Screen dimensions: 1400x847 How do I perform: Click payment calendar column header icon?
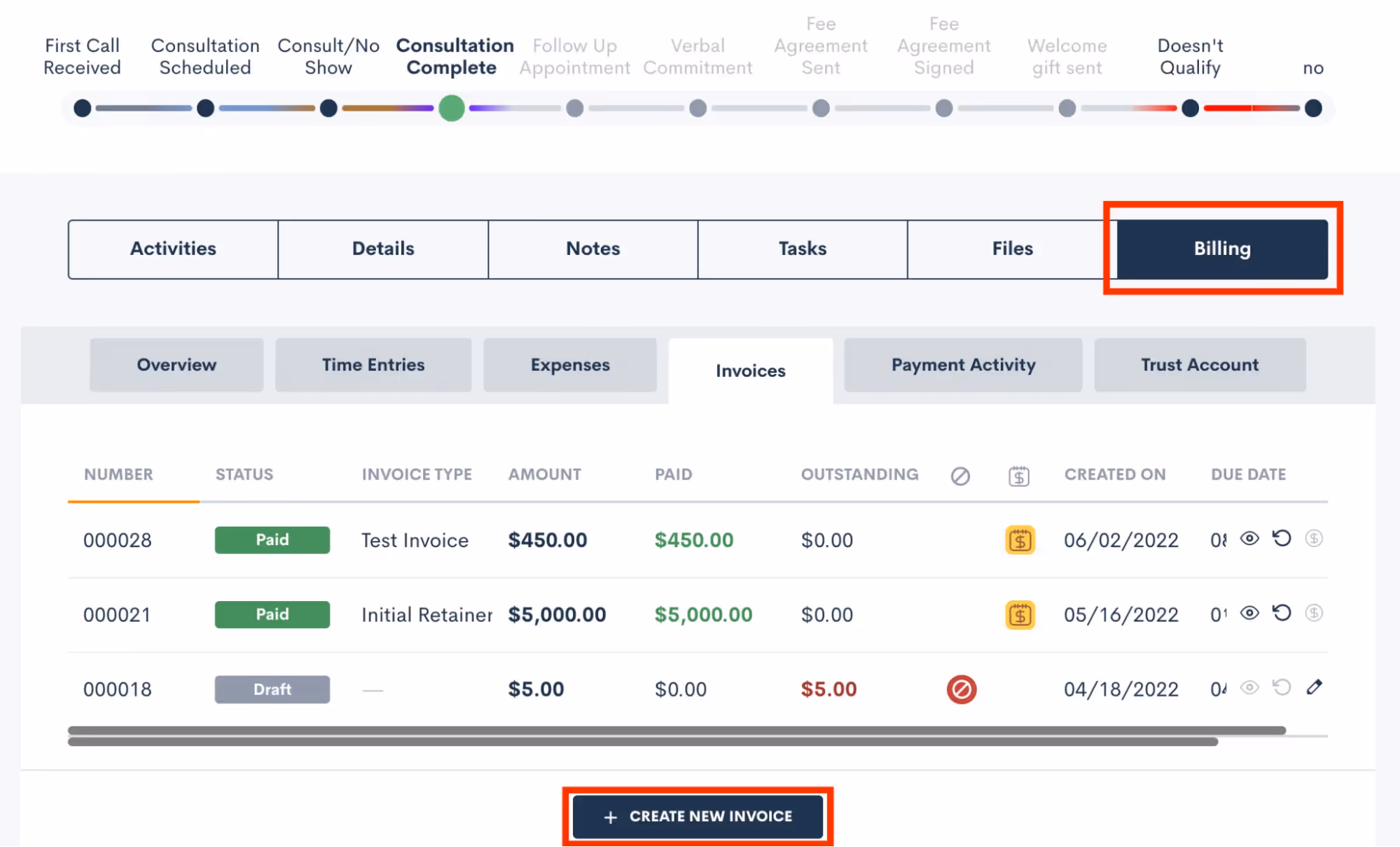[1018, 476]
